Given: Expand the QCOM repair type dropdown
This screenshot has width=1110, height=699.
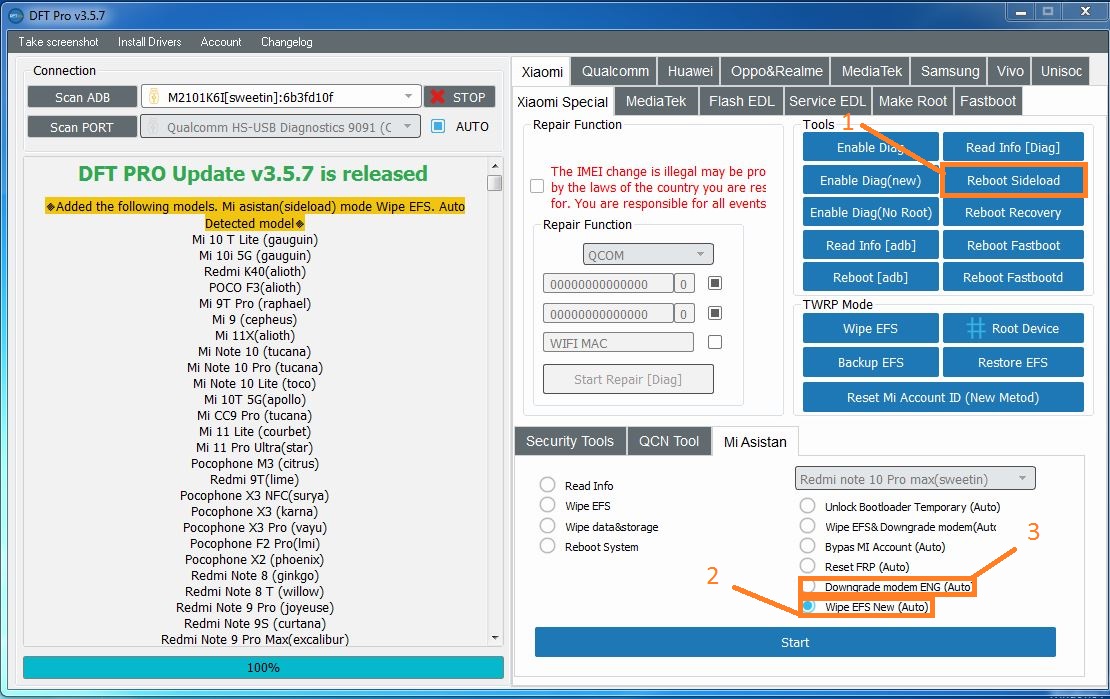Looking at the screenshot, I should (x=648, y=254).
